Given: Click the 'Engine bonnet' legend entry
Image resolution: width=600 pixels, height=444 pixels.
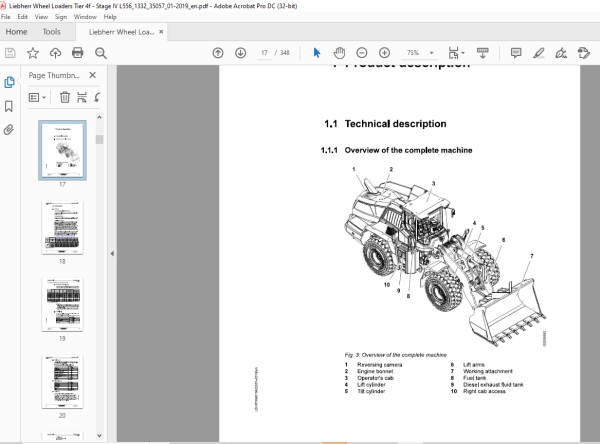Looking at the screenshot, I should pos(375,371).
